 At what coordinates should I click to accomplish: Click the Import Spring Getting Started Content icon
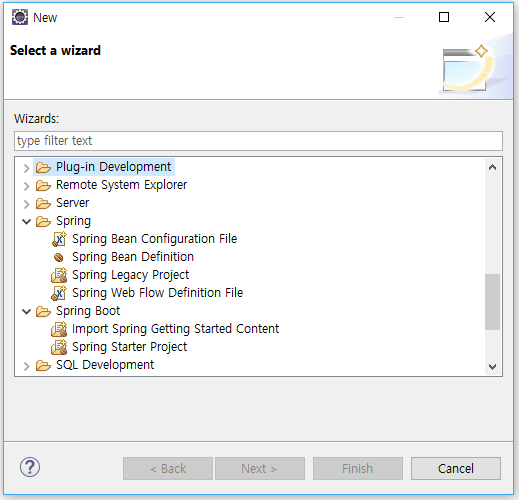[x=59, y=329]
